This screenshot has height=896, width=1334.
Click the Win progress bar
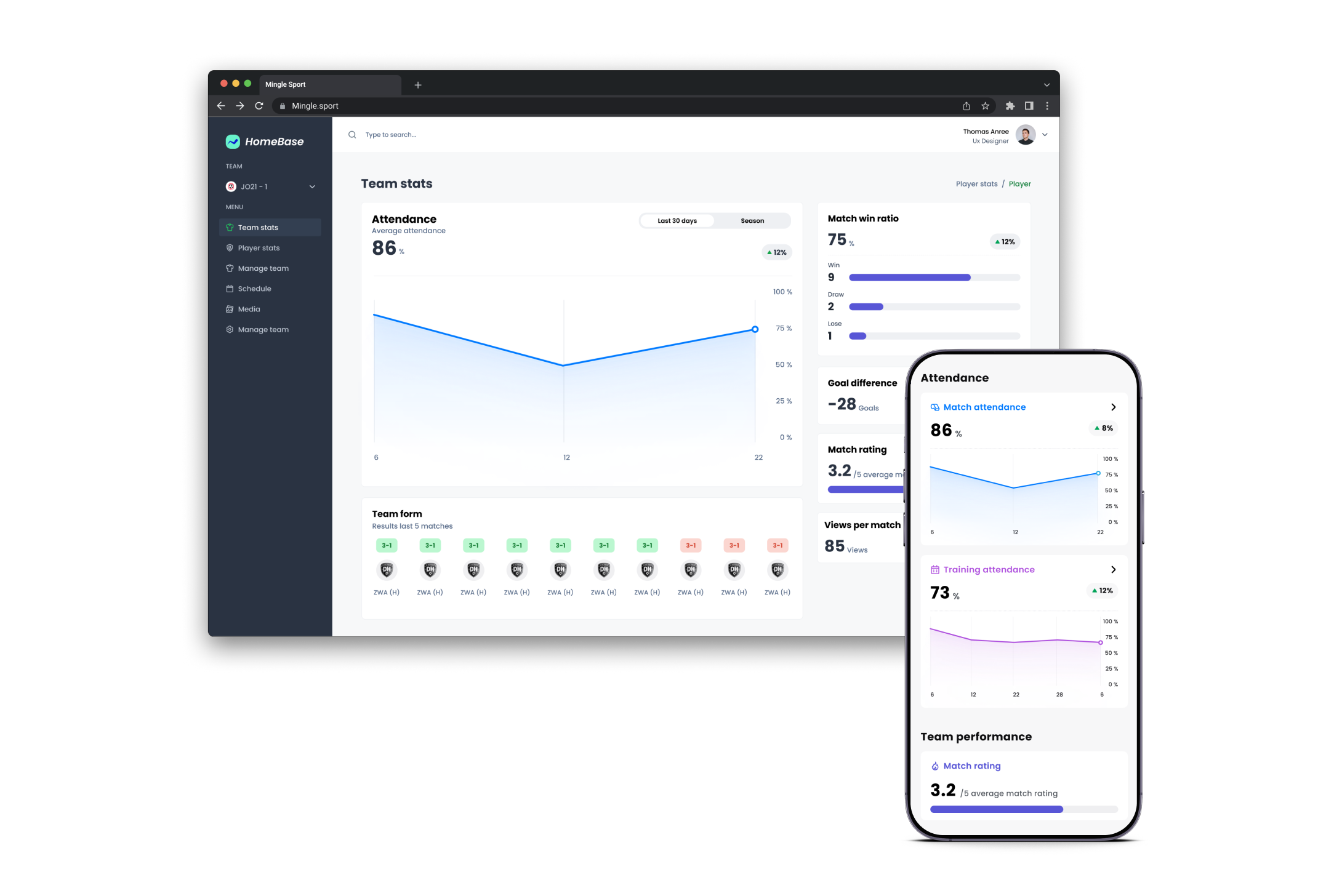(x=934, y=278)
